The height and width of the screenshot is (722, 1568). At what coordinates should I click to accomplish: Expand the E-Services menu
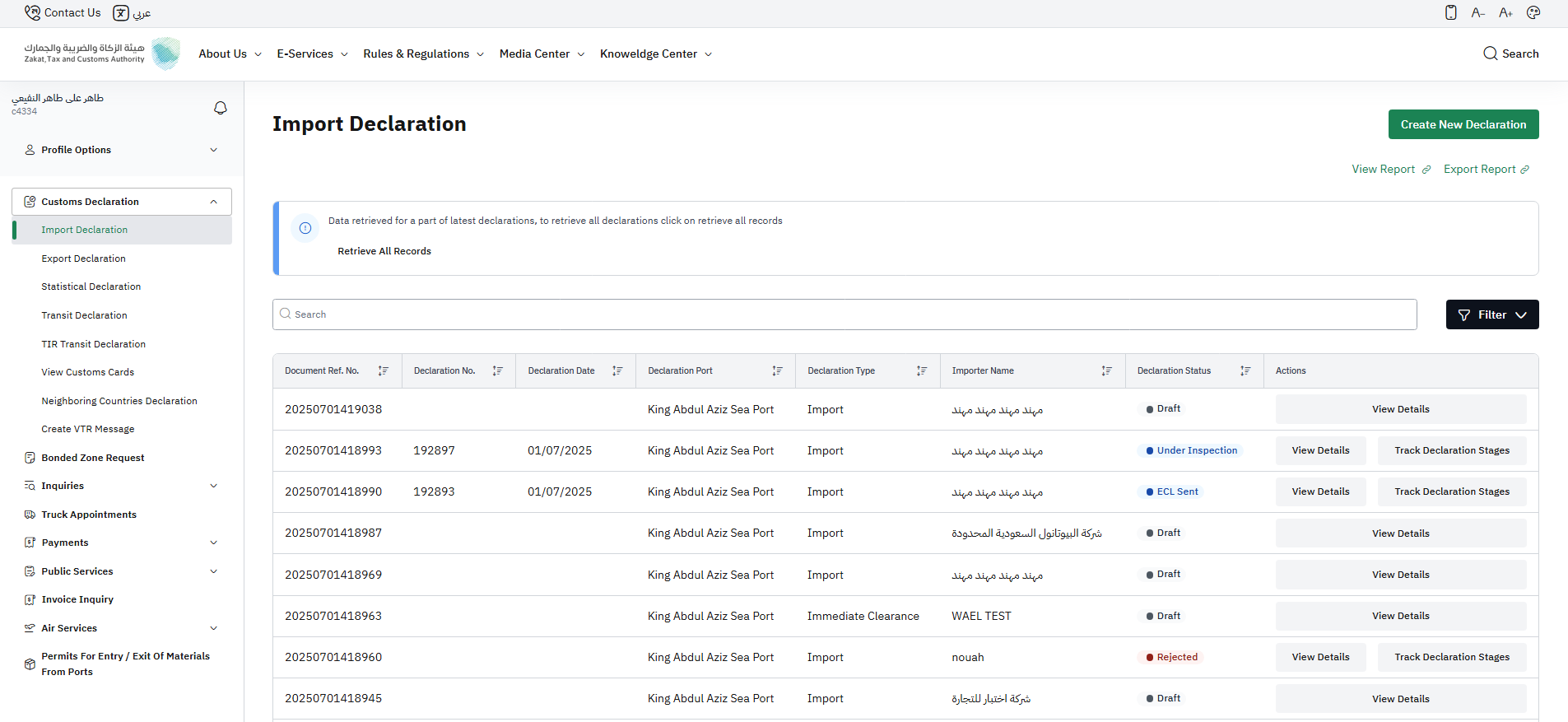tap(313, 54)
